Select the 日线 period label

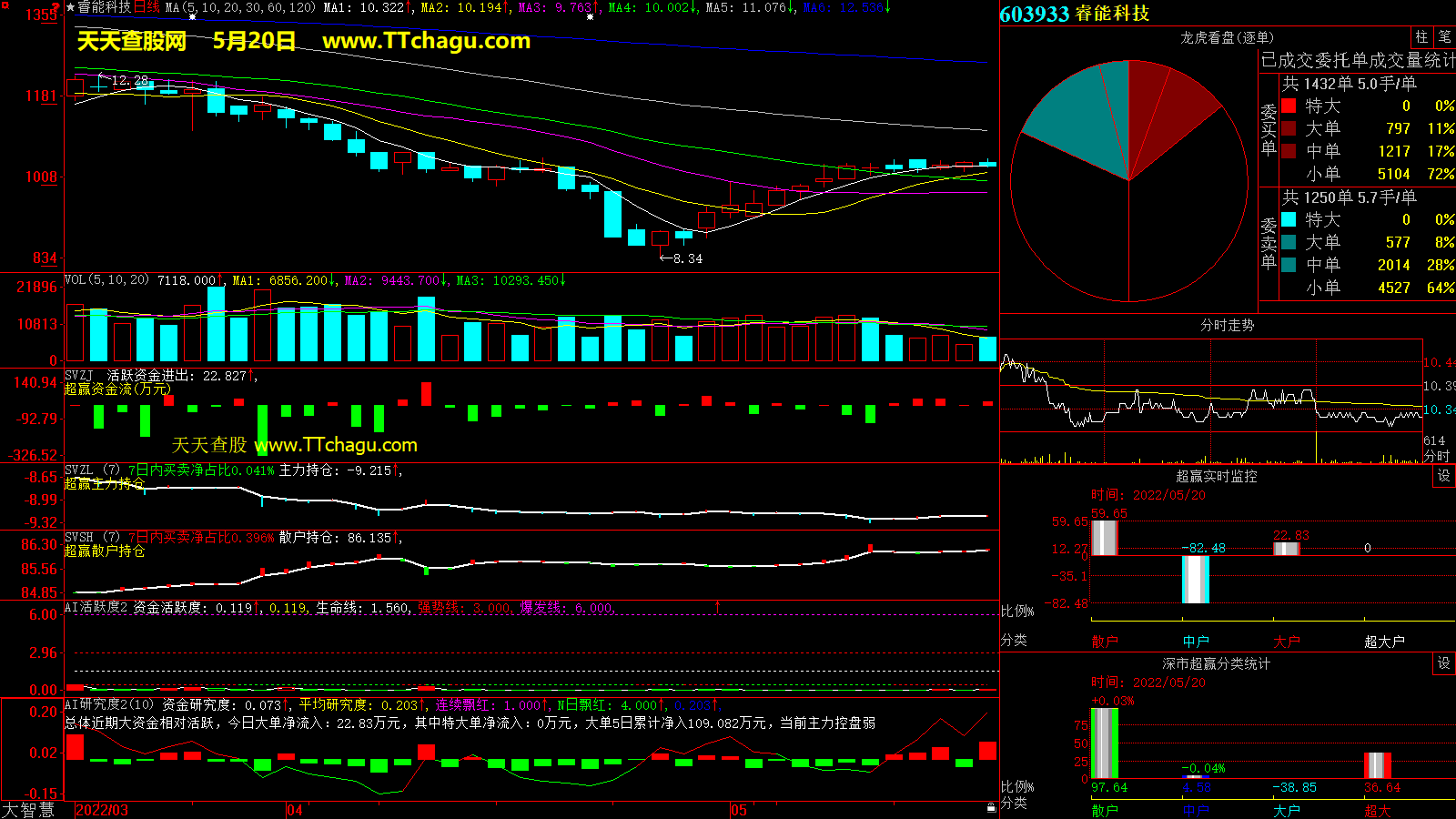pyautogui.click(x=147, y=7)
